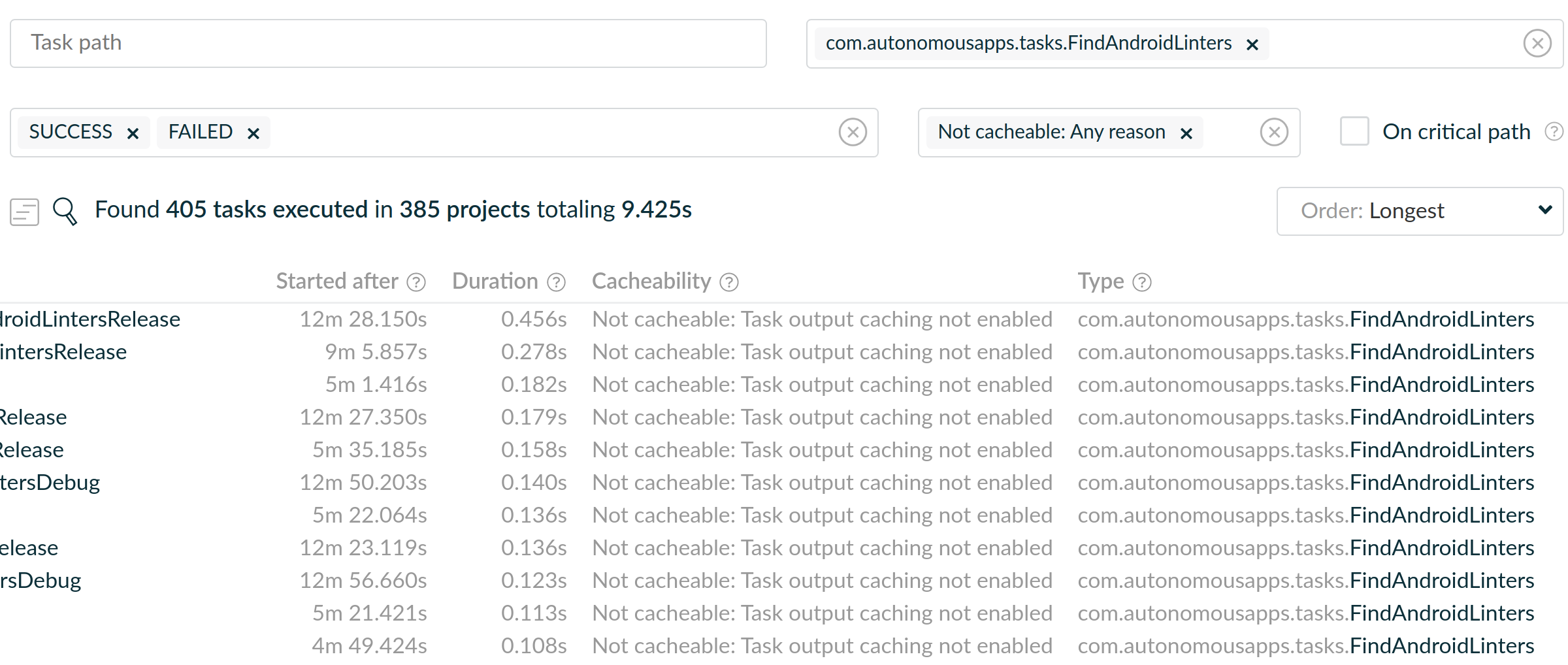
Task: Click the Found 405 tasks summary text
Action: click(393, 210)
